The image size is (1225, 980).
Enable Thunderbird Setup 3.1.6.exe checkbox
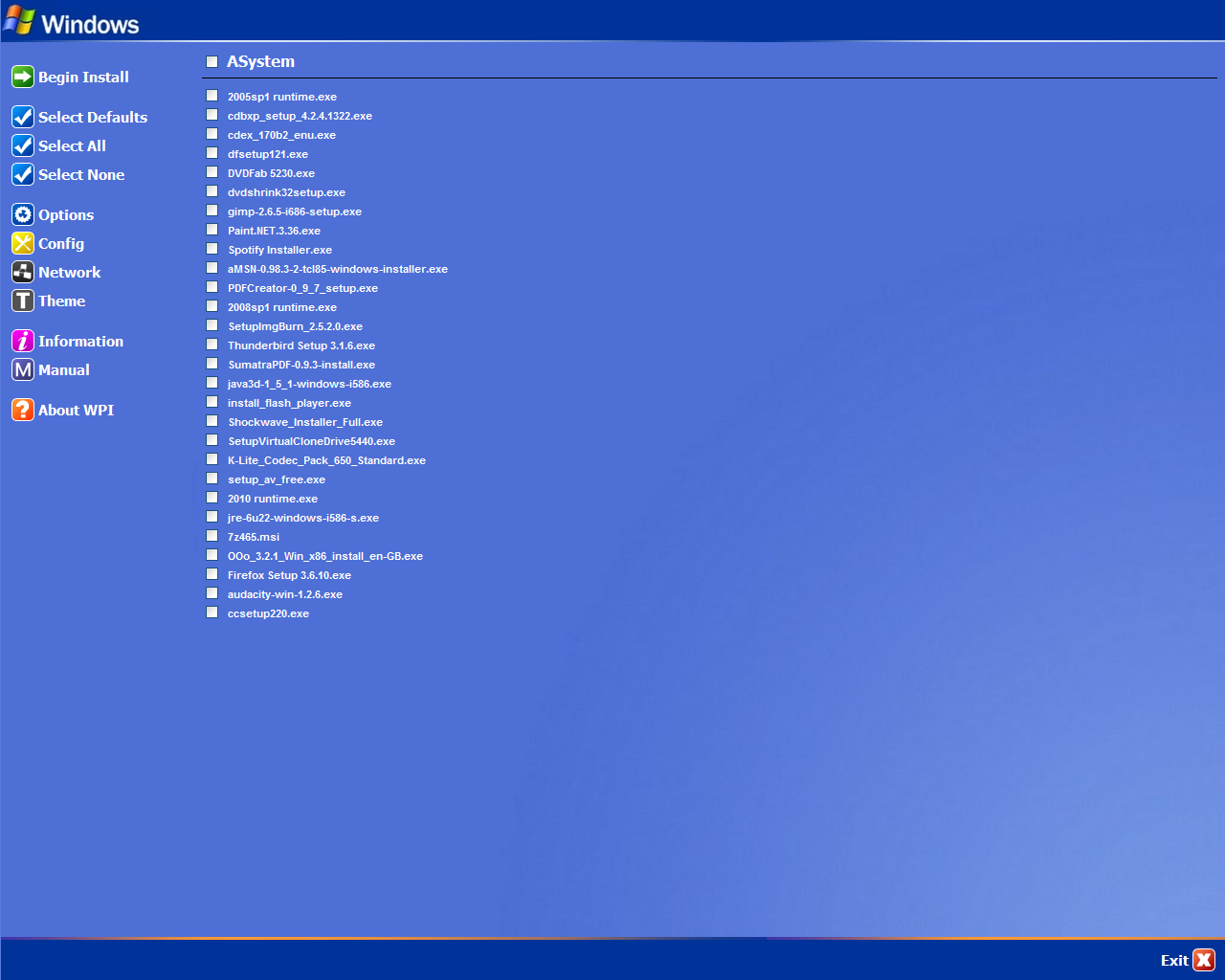pos(212,345)
